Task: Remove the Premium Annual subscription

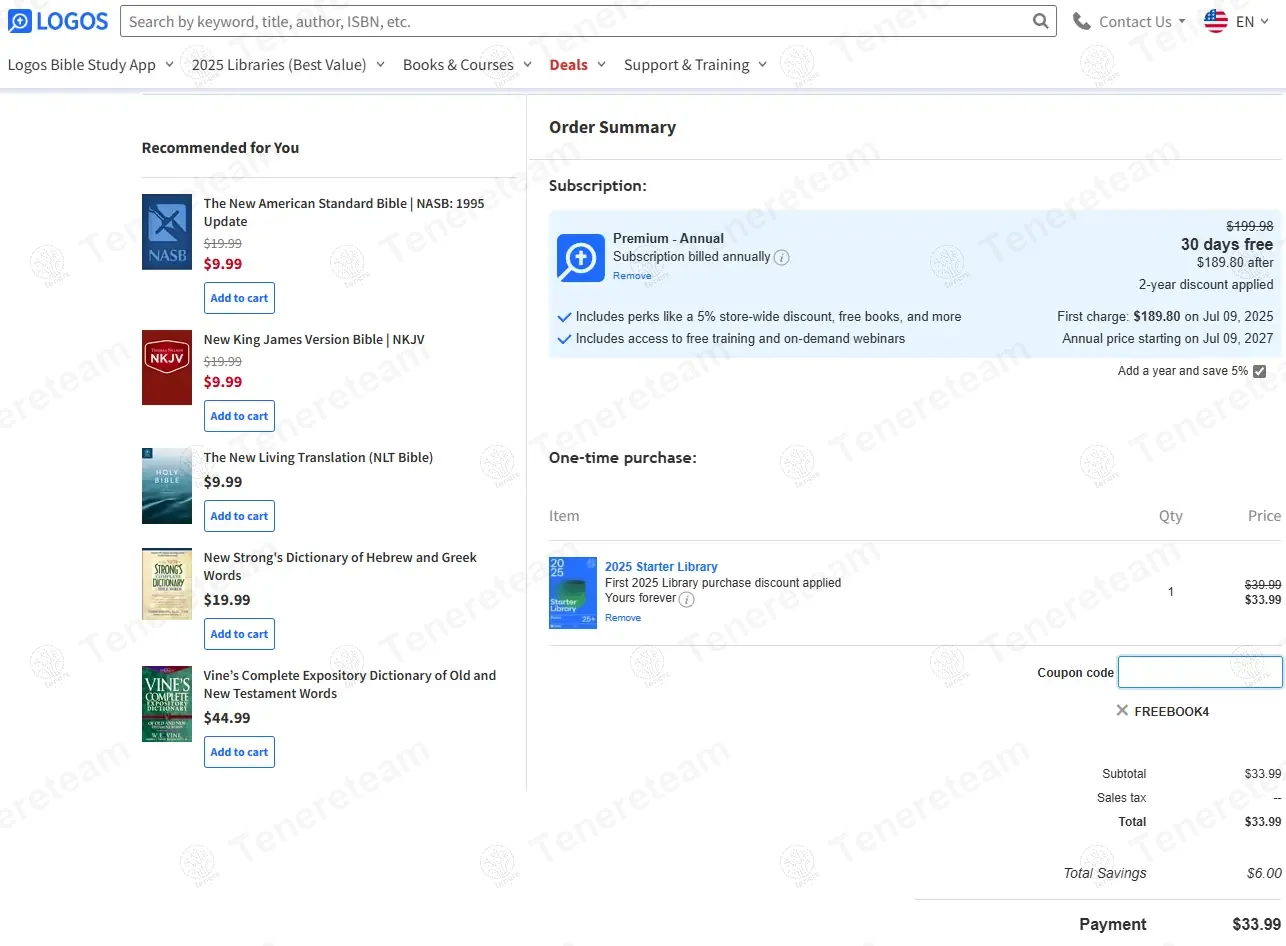Action: [x=632, y=276]
